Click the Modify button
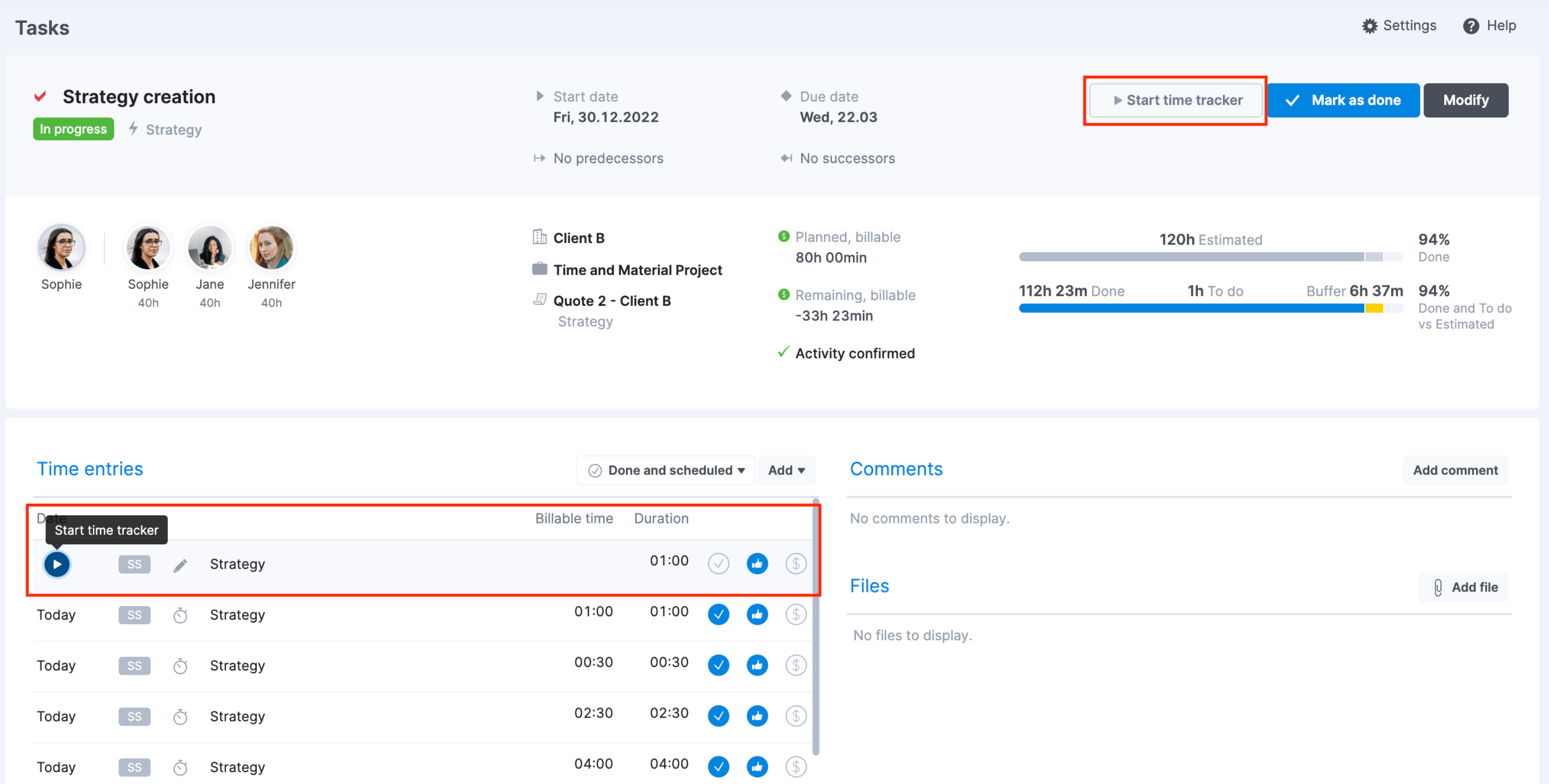The image size is (1549, 784). (x=1466, y=100)
